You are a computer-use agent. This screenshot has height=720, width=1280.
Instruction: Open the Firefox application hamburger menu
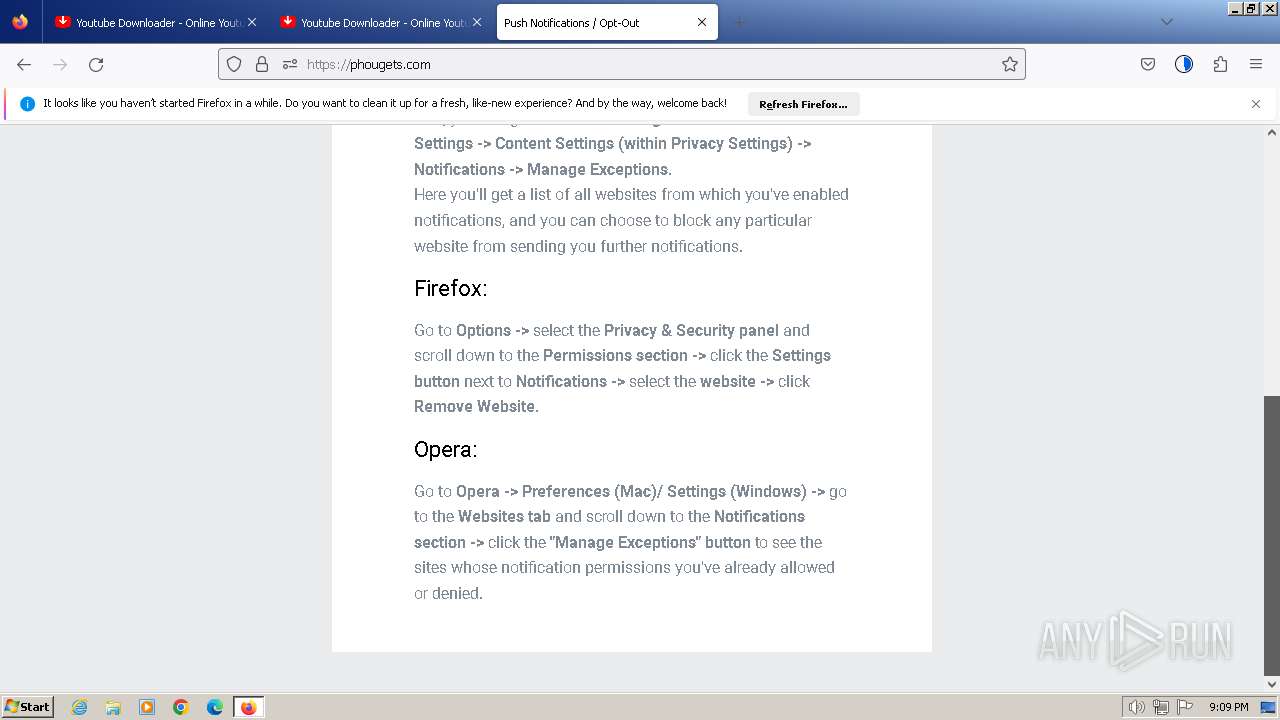pyautogui.click(x=1256, y=64)
